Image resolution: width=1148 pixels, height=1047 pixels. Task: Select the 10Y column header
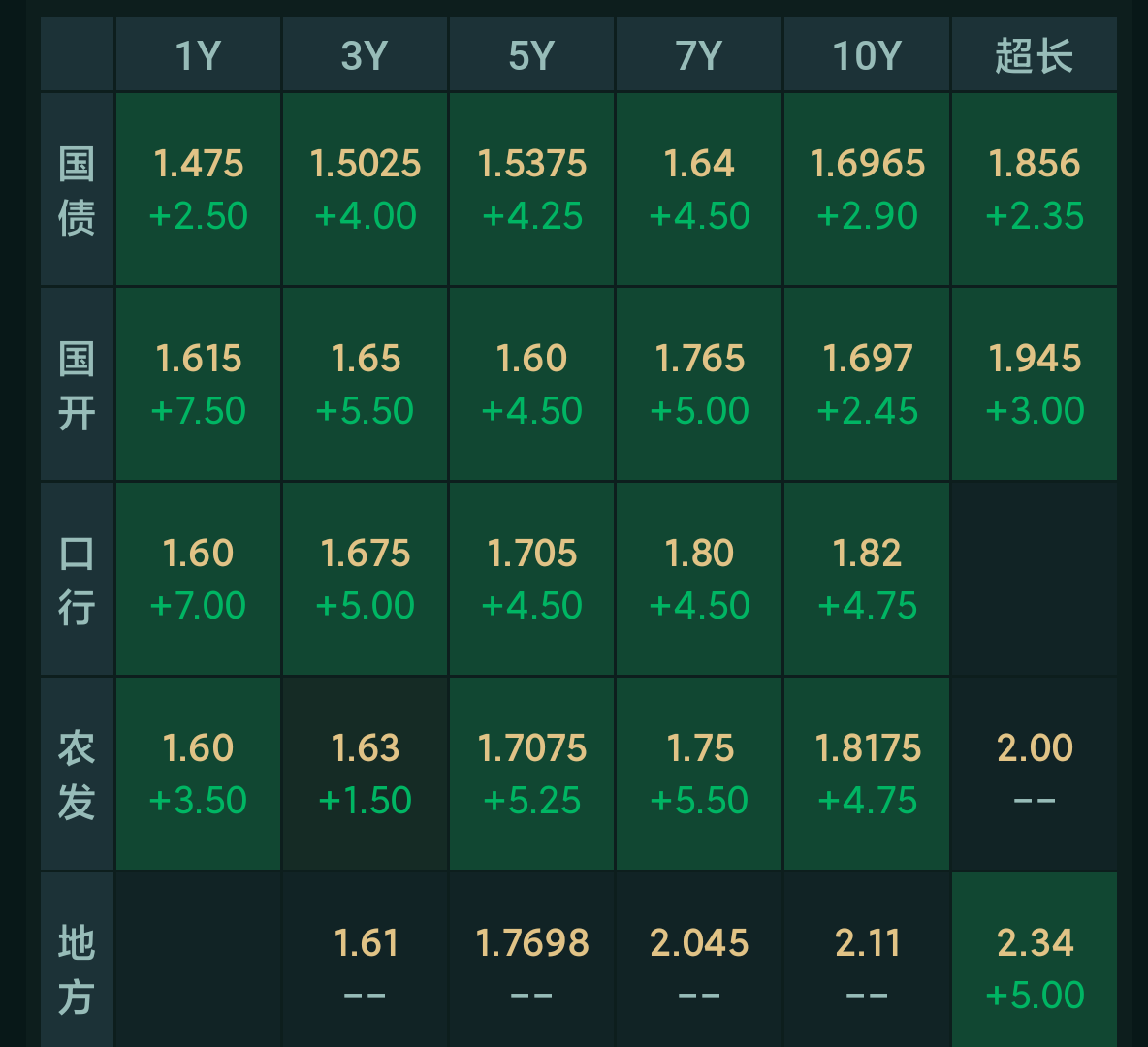click(865, 55)
